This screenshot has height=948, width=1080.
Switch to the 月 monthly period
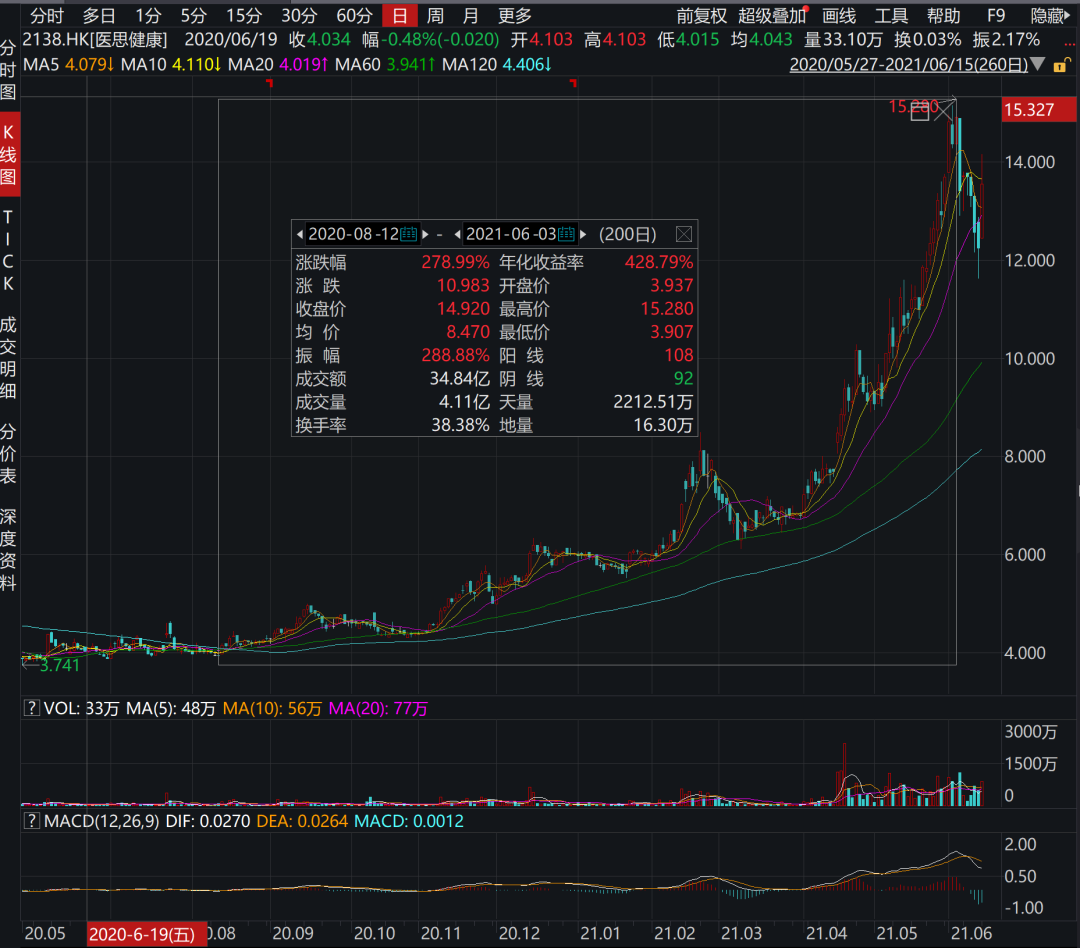click(470, 15)
